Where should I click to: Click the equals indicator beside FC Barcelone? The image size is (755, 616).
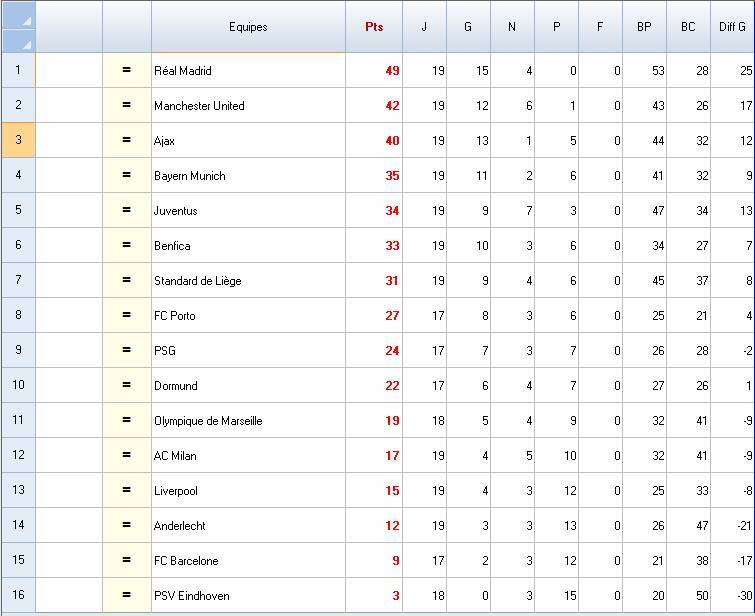click(x=126, y=560)
